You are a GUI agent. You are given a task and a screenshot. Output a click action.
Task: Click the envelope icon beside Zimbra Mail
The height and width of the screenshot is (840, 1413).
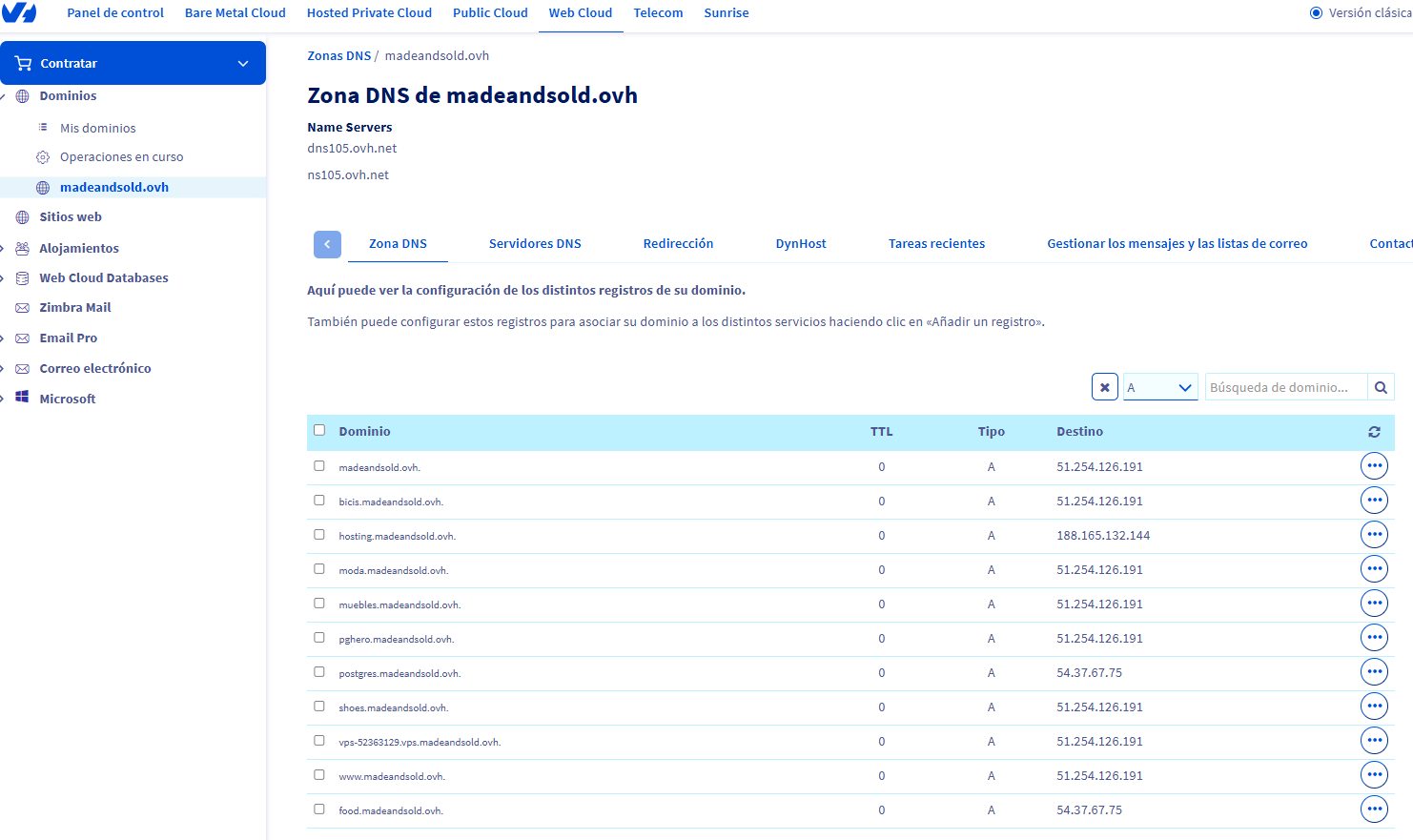23,308
